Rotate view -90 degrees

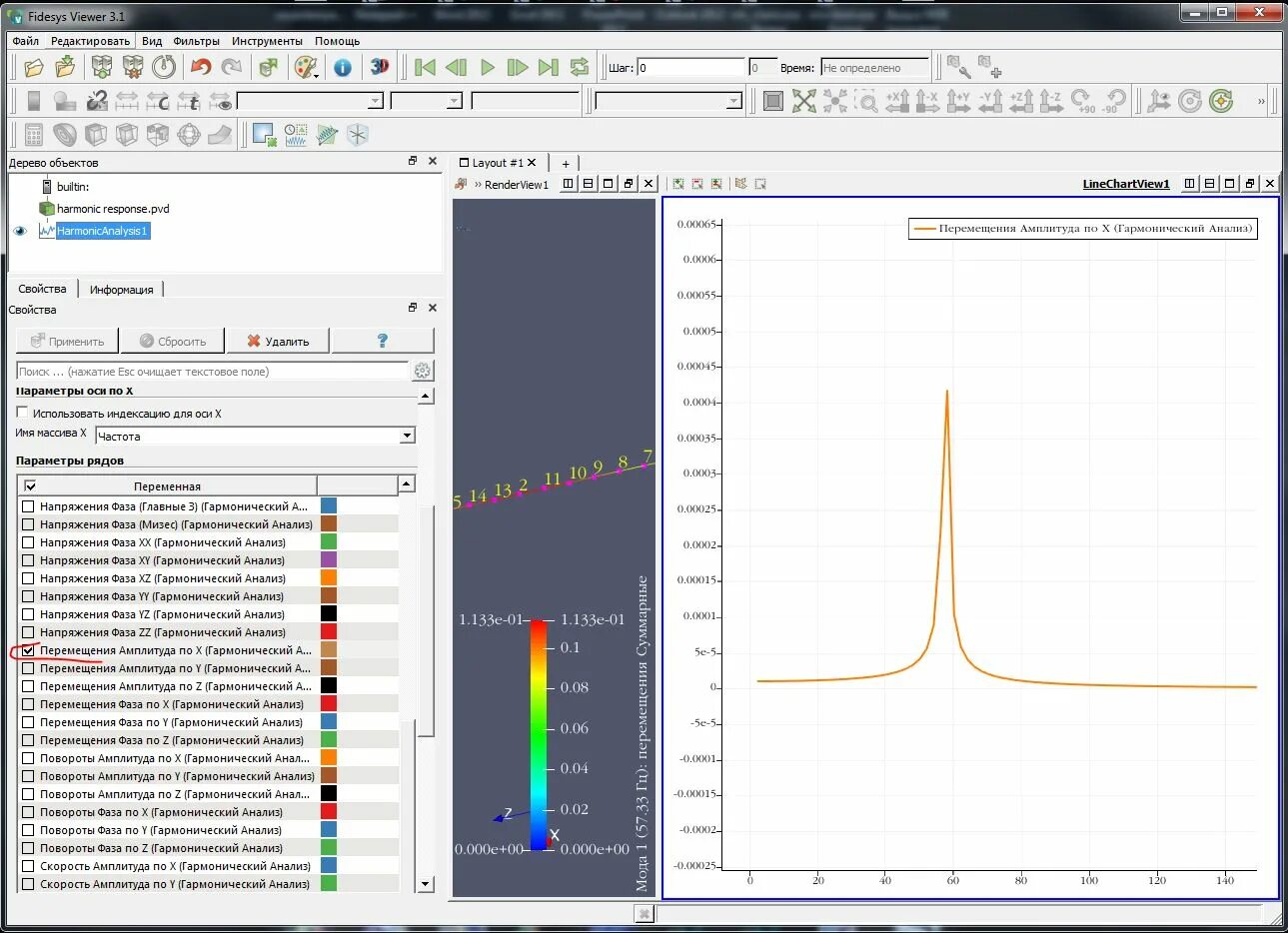click(1113, 101)
